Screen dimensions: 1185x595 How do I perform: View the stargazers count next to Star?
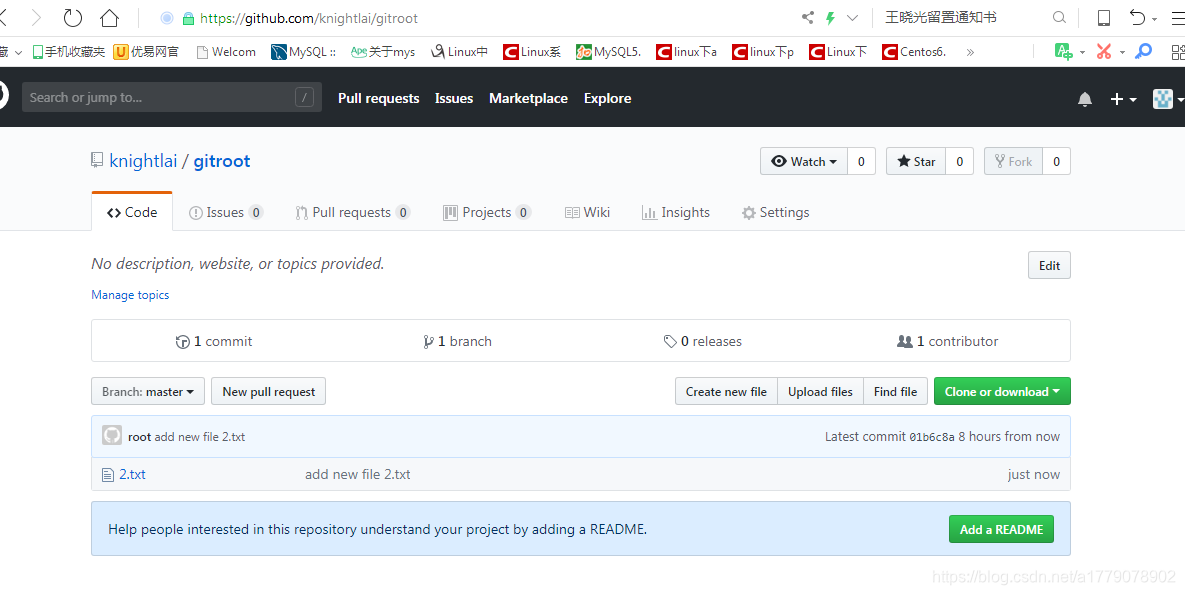[x=960, y=161]
